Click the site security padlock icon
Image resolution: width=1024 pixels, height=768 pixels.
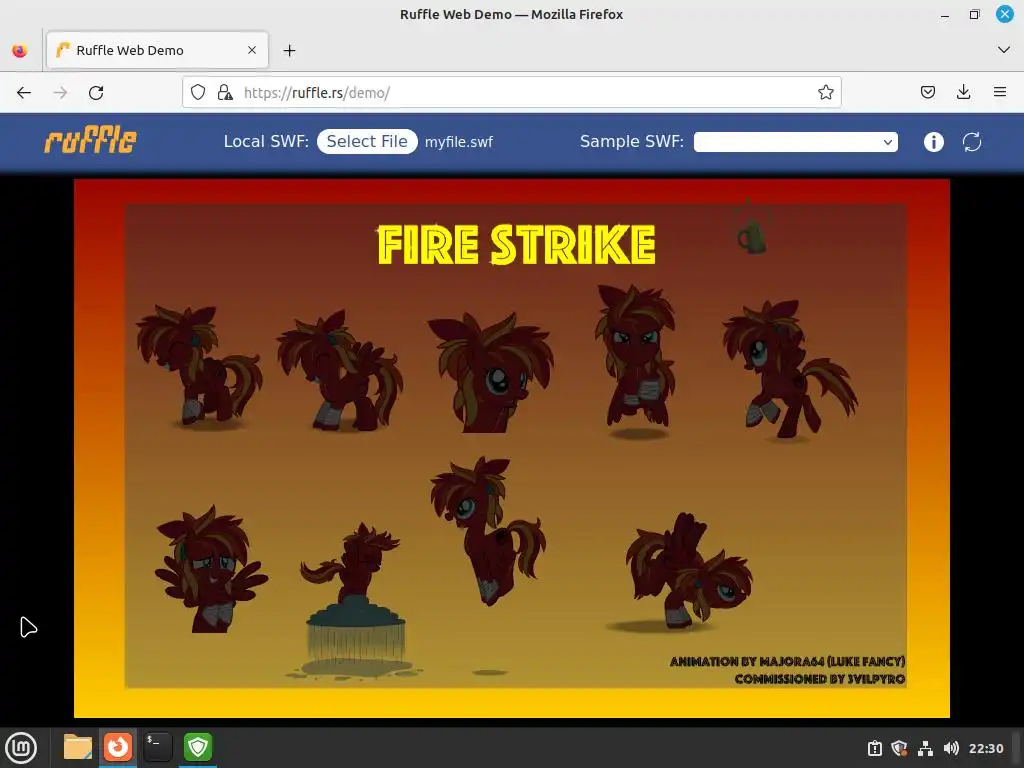225,93
